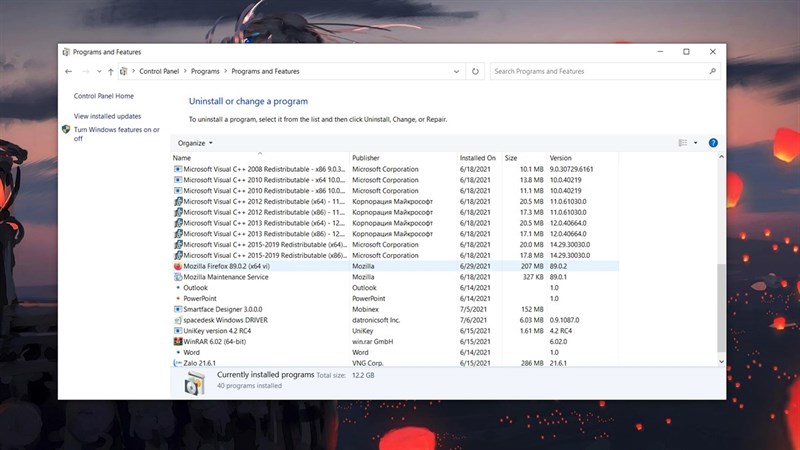The width and height of the screenshot is (800, 450).
Task: Select the UniKey version 4.2 RC4 icon
Action: pos(178,331)
